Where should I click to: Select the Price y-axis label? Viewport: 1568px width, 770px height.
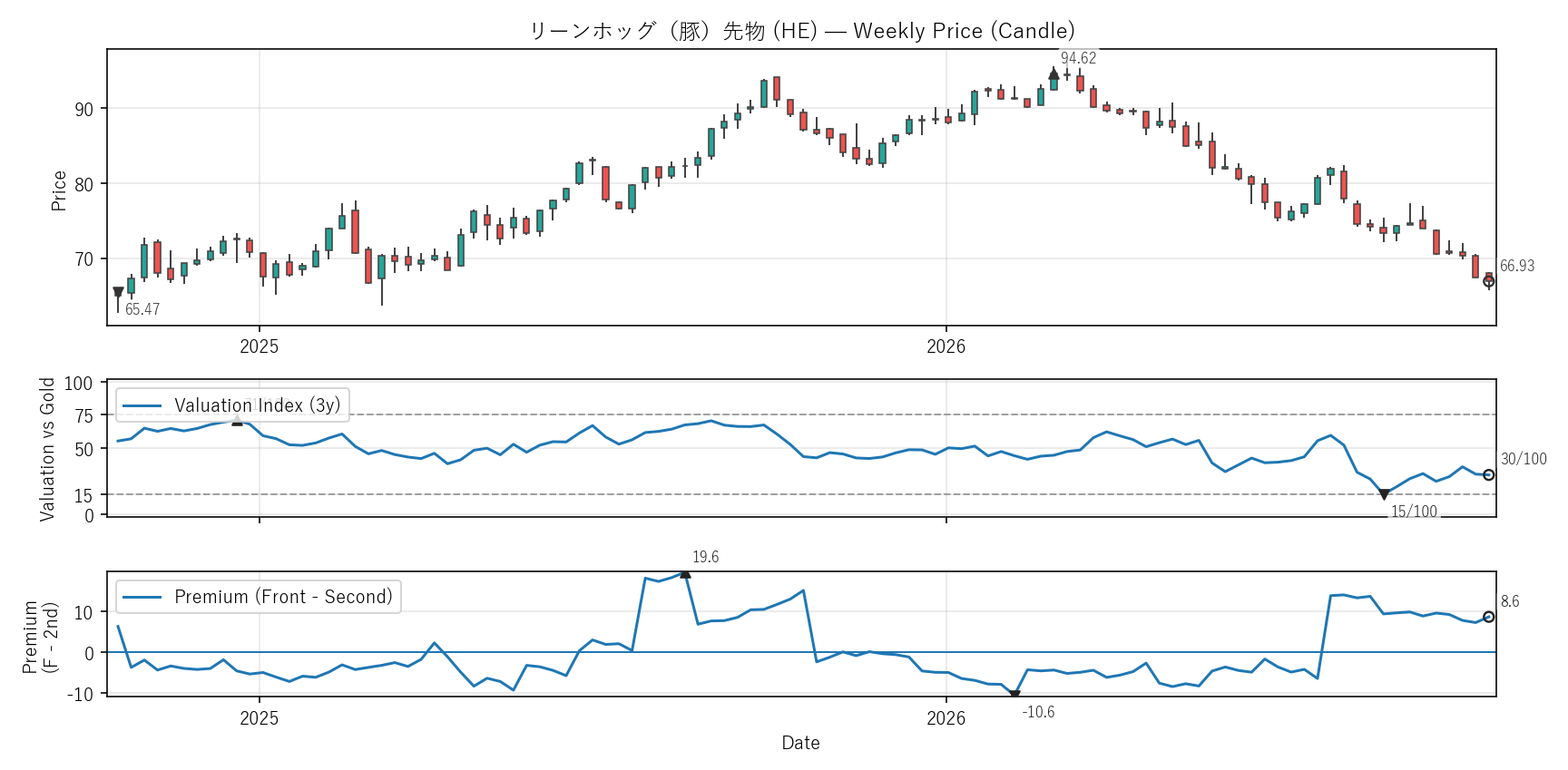(x=59, y=190)
